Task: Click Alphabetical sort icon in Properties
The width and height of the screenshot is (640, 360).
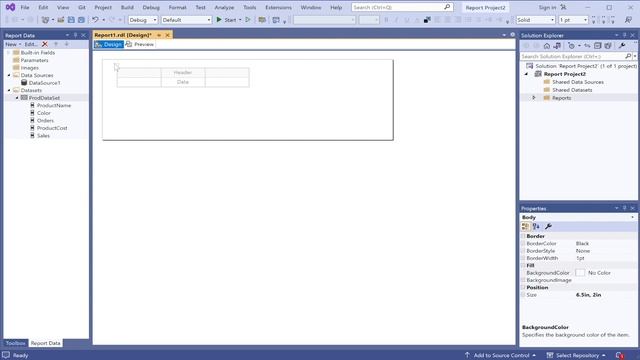Action: [x=536, y=226]
